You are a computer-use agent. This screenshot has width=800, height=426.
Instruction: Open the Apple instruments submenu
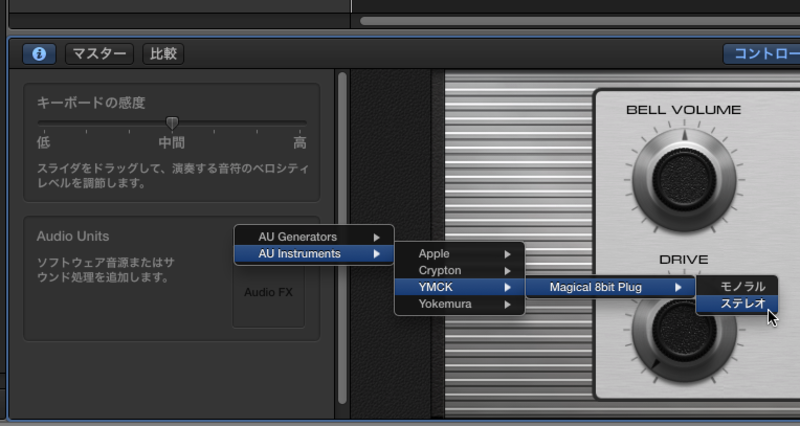tap(460, 254)
